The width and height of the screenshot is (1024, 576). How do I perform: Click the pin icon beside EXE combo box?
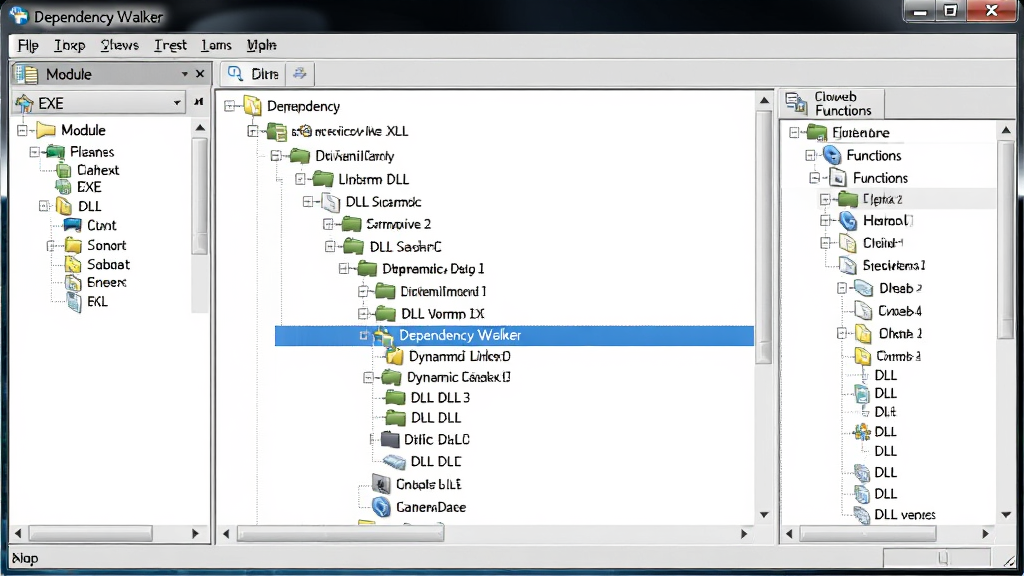pyautogui.click(x=199, y=102)
